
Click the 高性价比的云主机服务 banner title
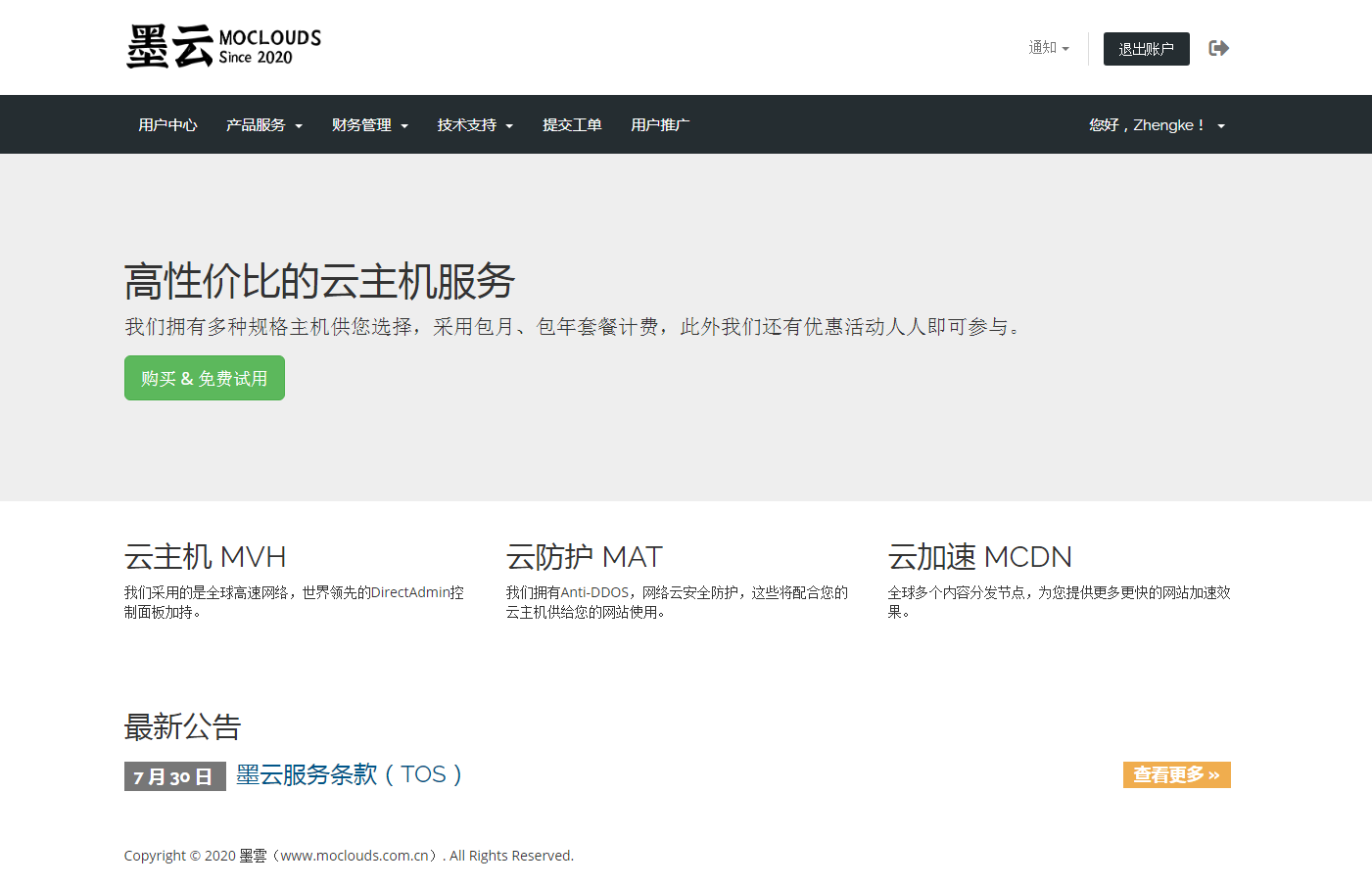319,282
